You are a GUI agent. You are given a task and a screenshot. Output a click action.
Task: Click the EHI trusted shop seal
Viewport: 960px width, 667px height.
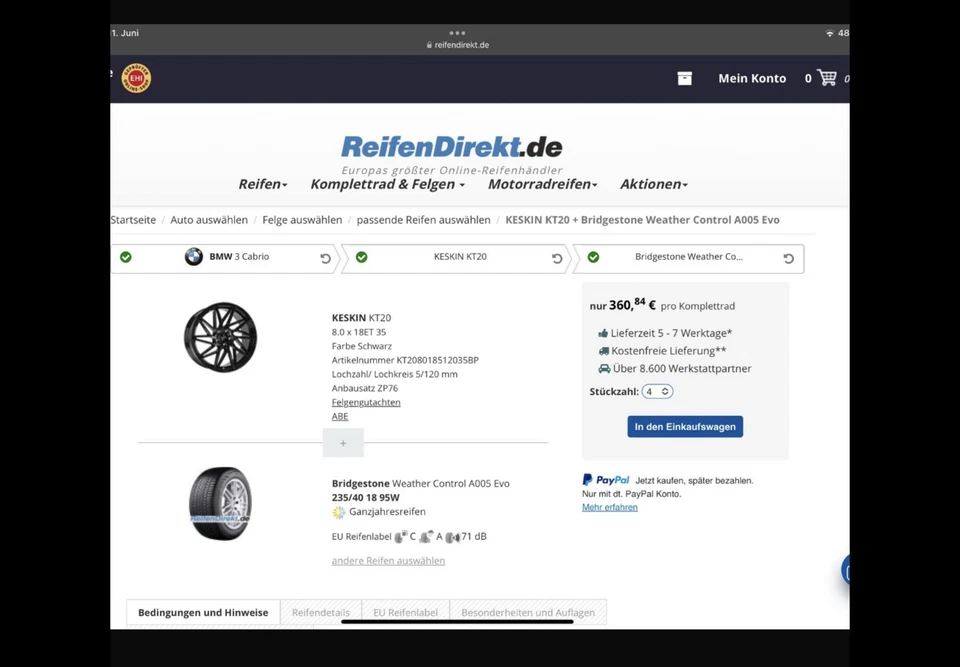coord(136,78)
